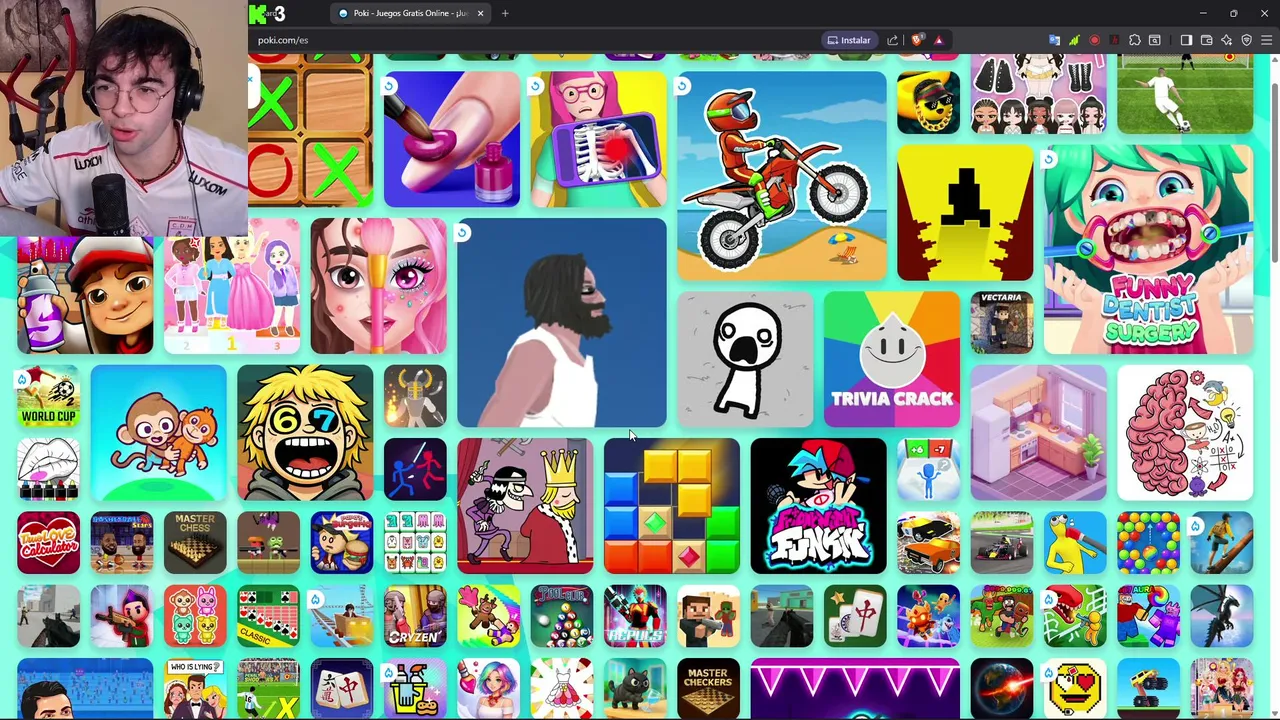This screenshot has width=1280, height=720.
Task: Open the World Cup game tile
Action: [x=48, y=396]
